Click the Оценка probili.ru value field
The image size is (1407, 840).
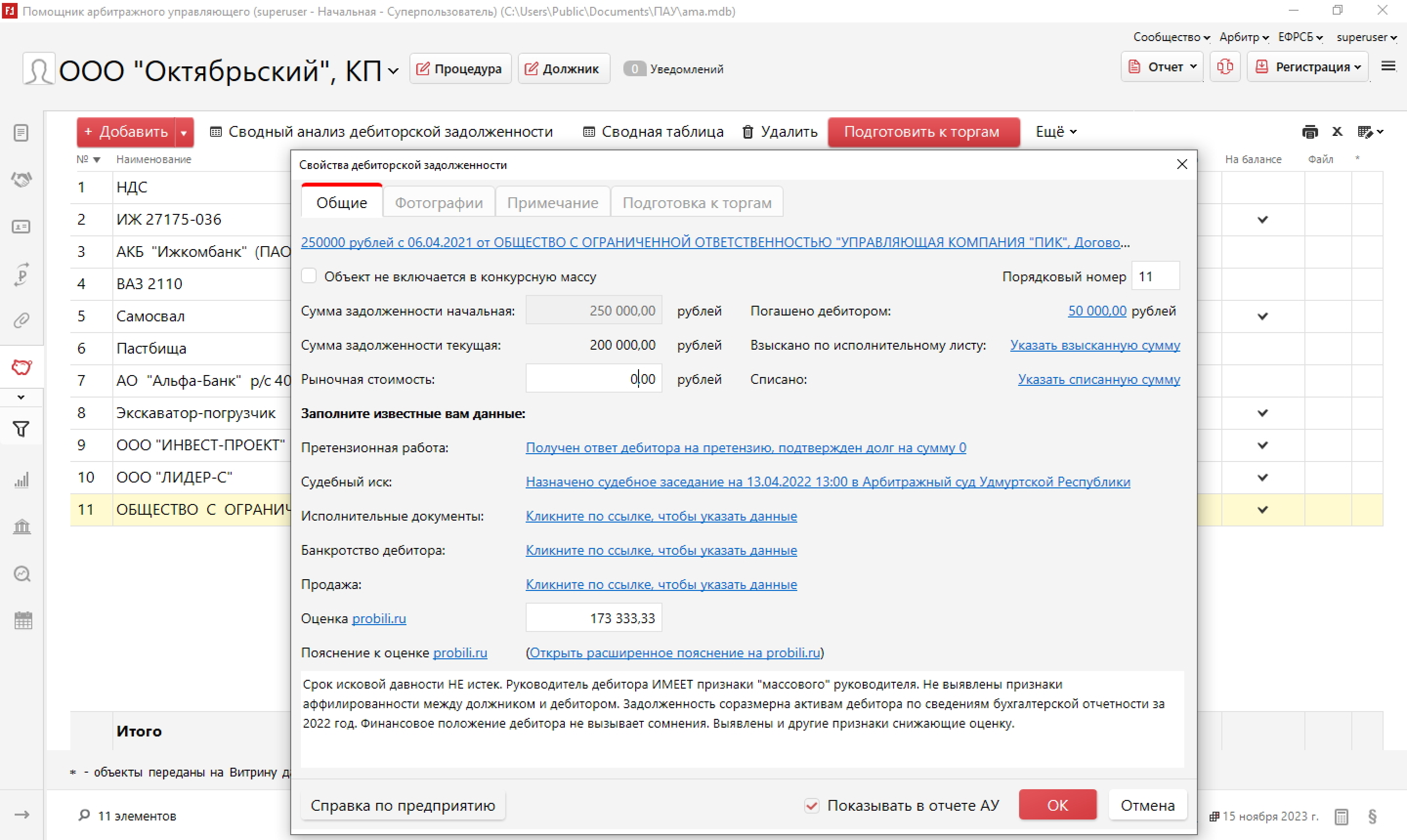click(594, 618)
